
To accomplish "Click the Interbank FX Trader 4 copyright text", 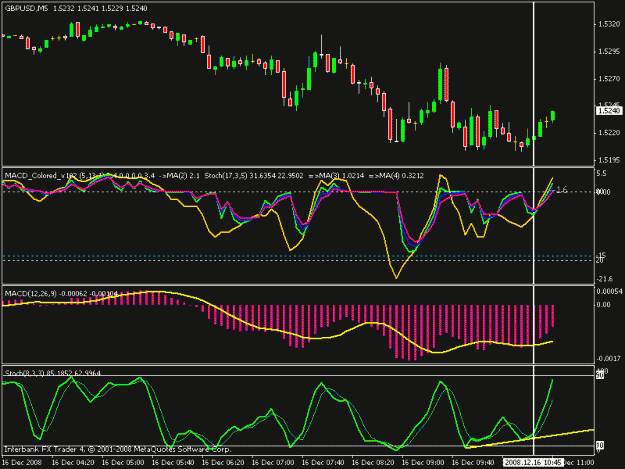I will pyautogui.click(x=117, y=449).
